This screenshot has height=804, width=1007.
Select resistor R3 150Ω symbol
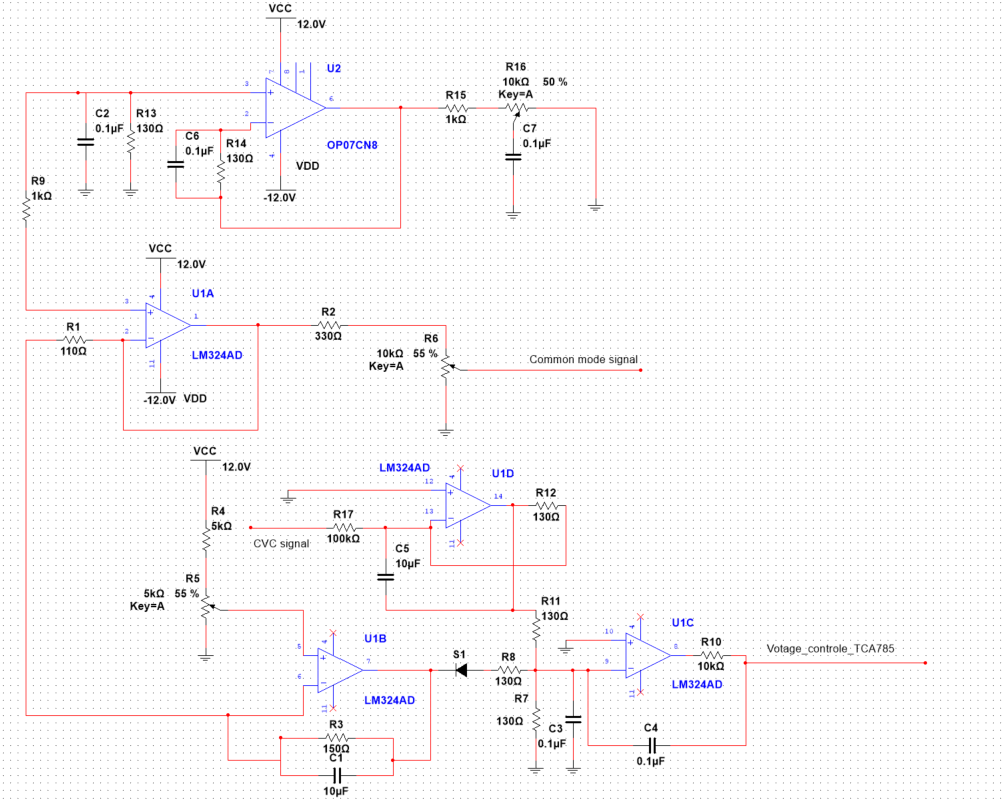336,738
